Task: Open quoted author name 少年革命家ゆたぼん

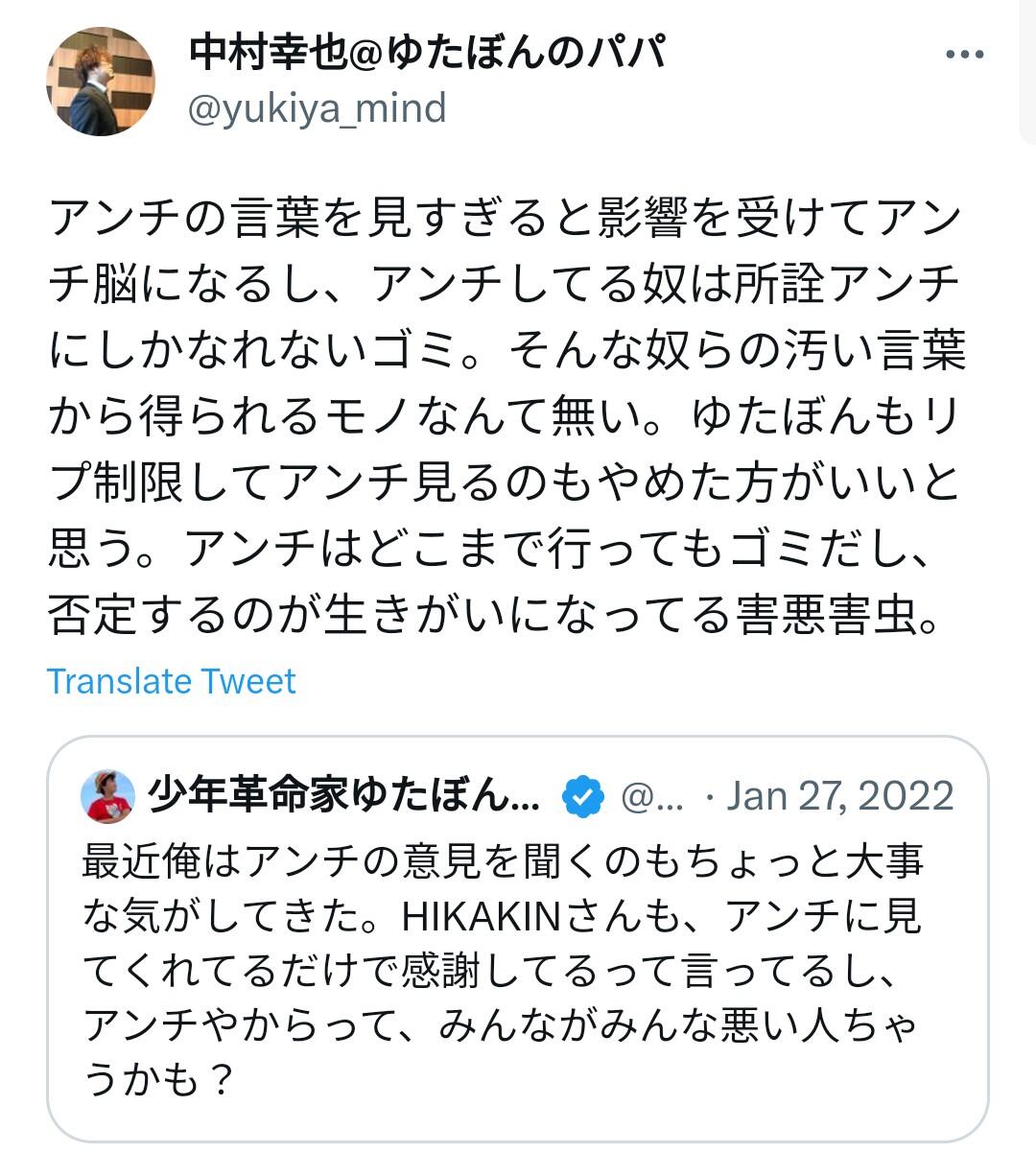Action: (x=344, y=796)
